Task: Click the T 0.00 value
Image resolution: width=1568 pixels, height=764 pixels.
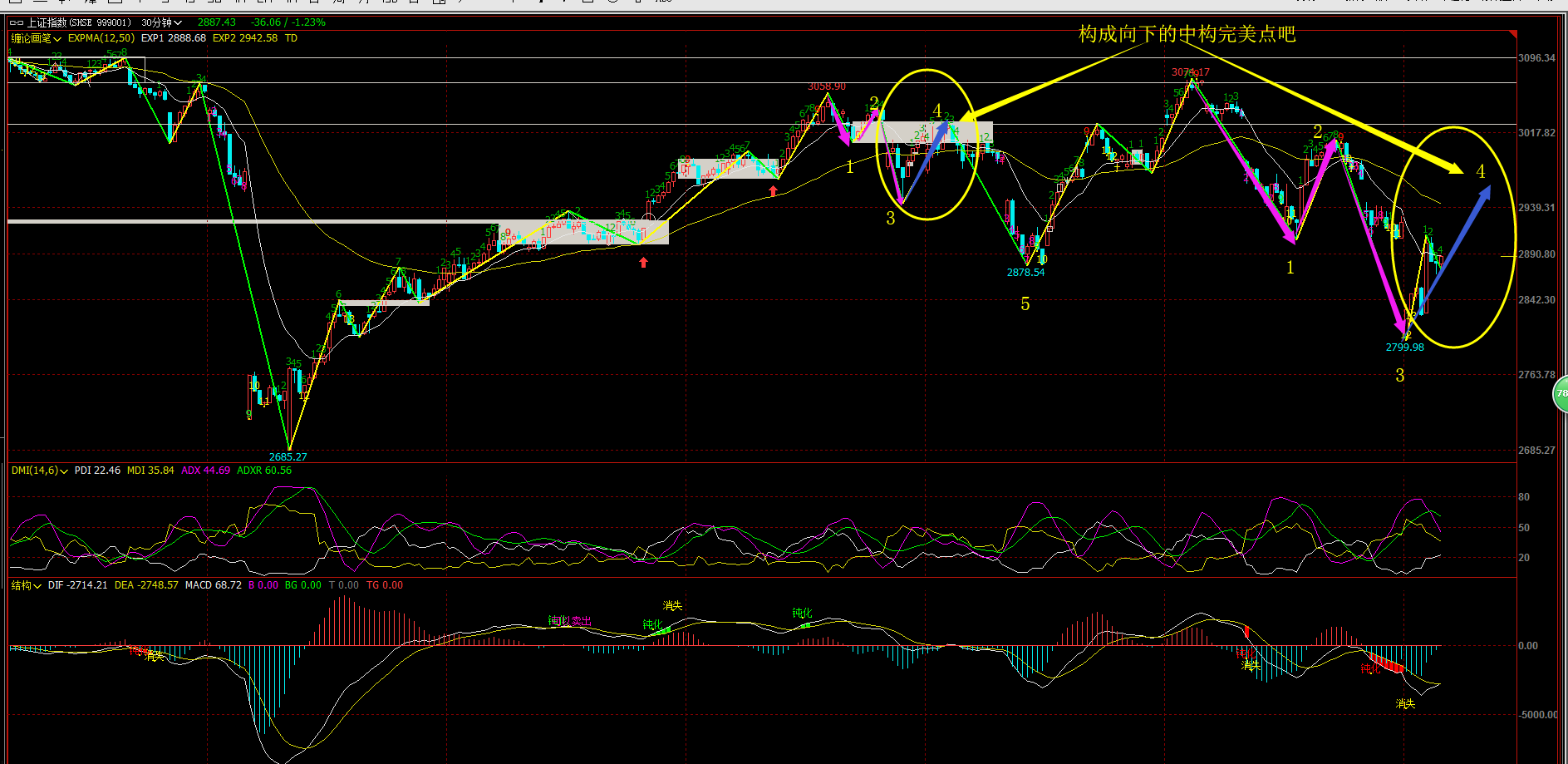Action: tap(344, 585)
